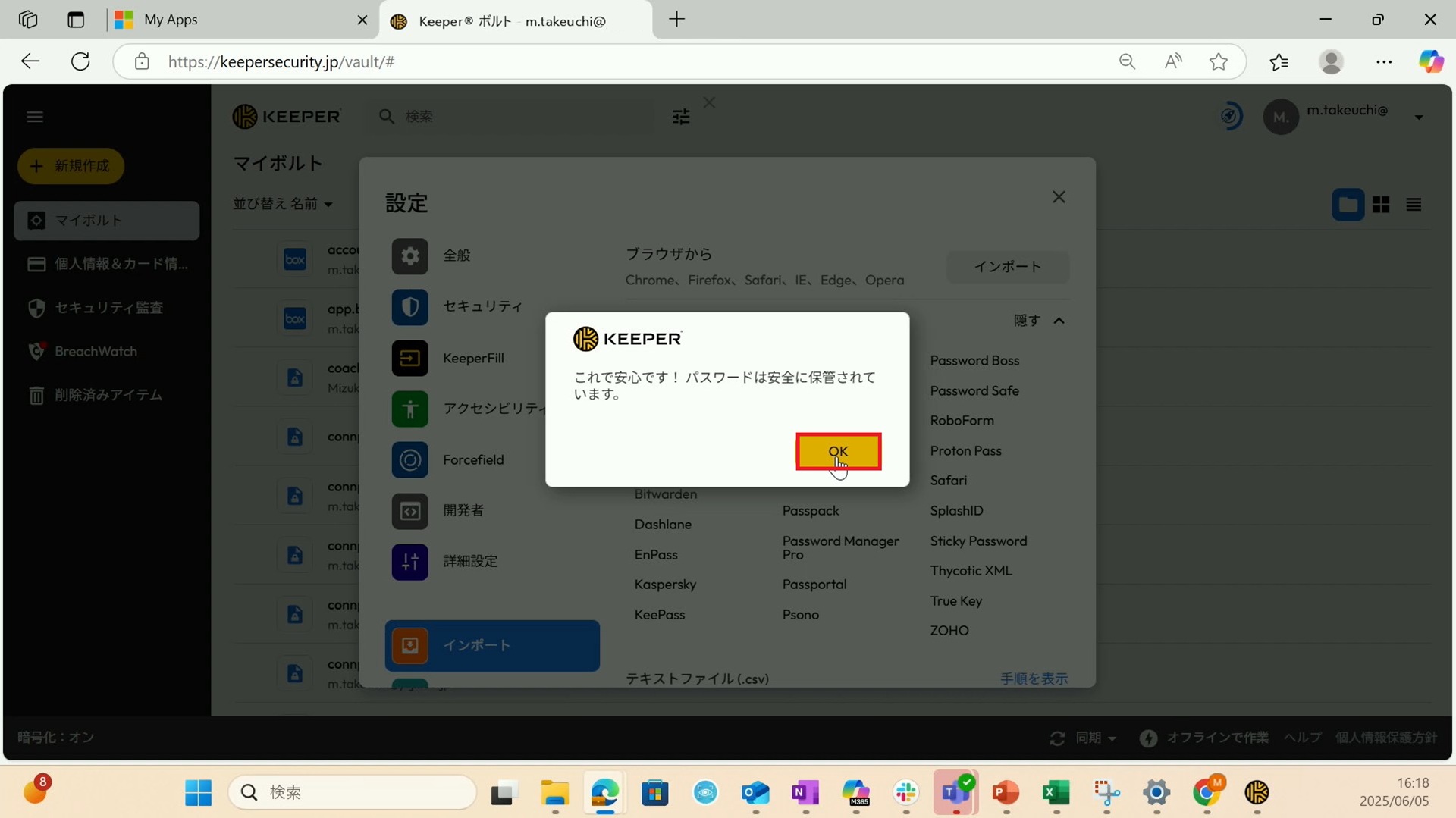Switch to list view layout
Viewport: 1456px width, 818px height.
coord(1414,205)
